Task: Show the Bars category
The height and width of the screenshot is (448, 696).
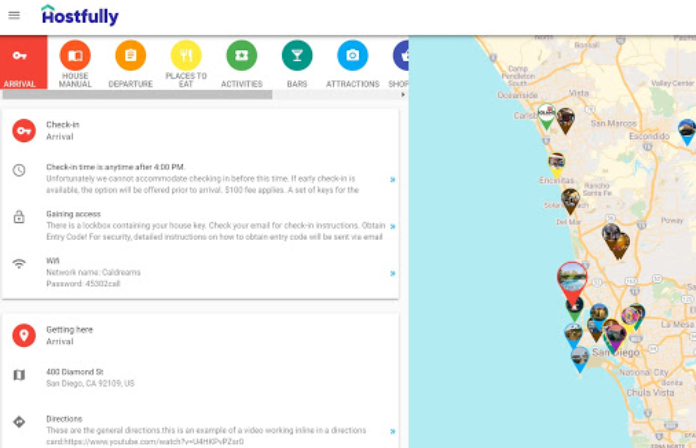Action: (297, 63)
